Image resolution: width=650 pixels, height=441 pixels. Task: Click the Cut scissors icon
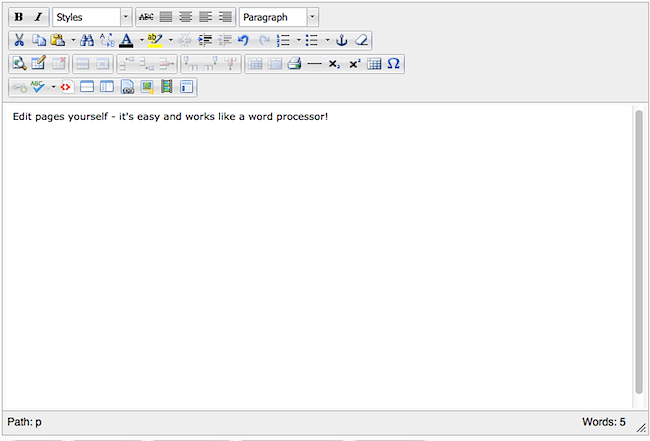coord(19,41)
